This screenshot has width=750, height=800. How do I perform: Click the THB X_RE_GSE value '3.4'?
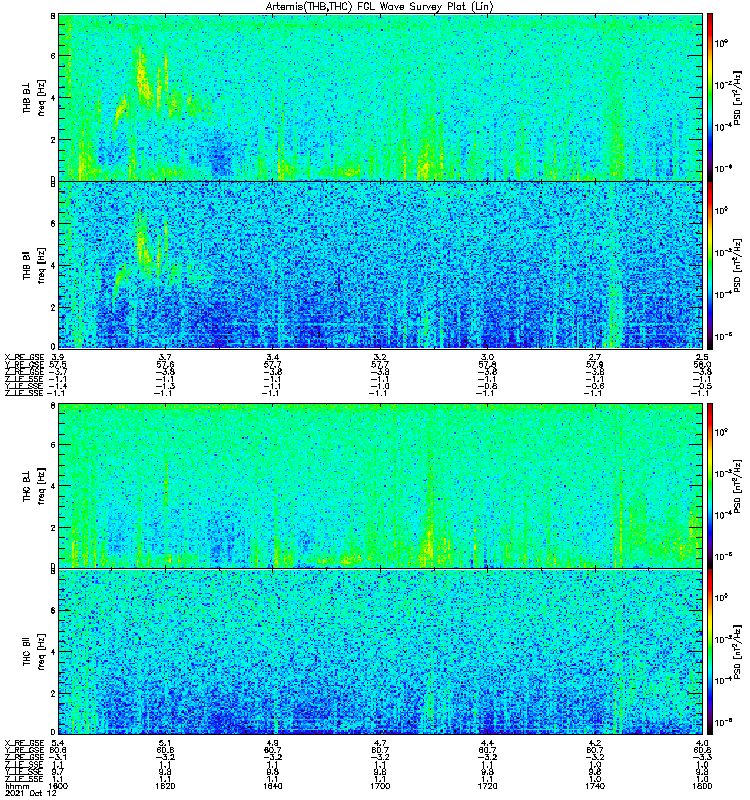click(272, 357)
